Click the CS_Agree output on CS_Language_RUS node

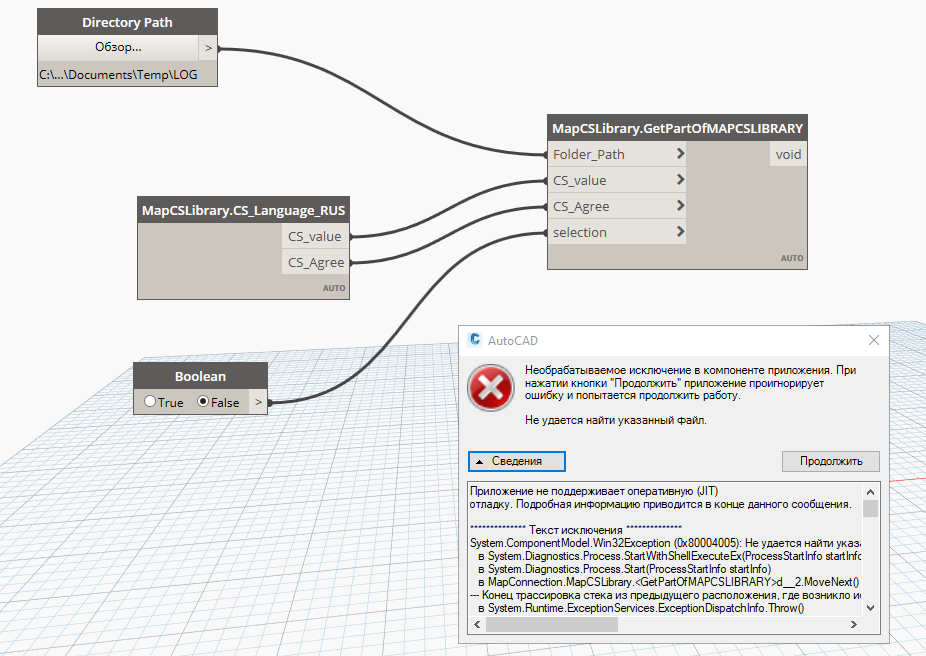click(x=315, y=262)
